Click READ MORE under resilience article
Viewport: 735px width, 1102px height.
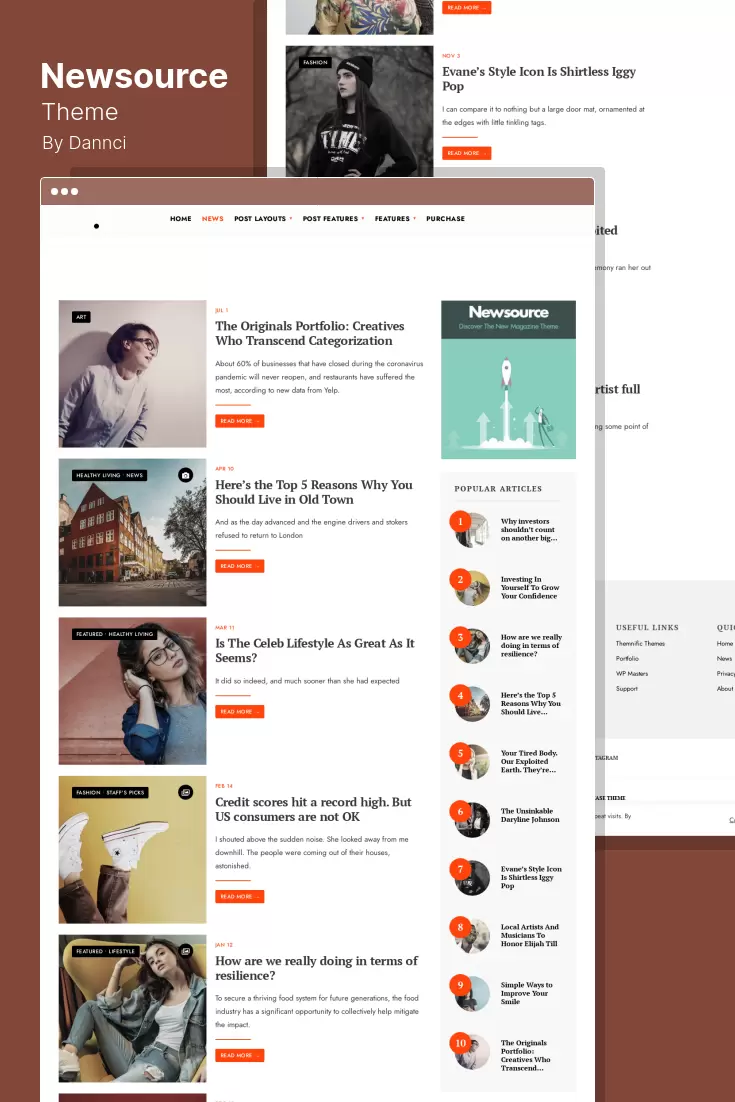click(240, 1055)
